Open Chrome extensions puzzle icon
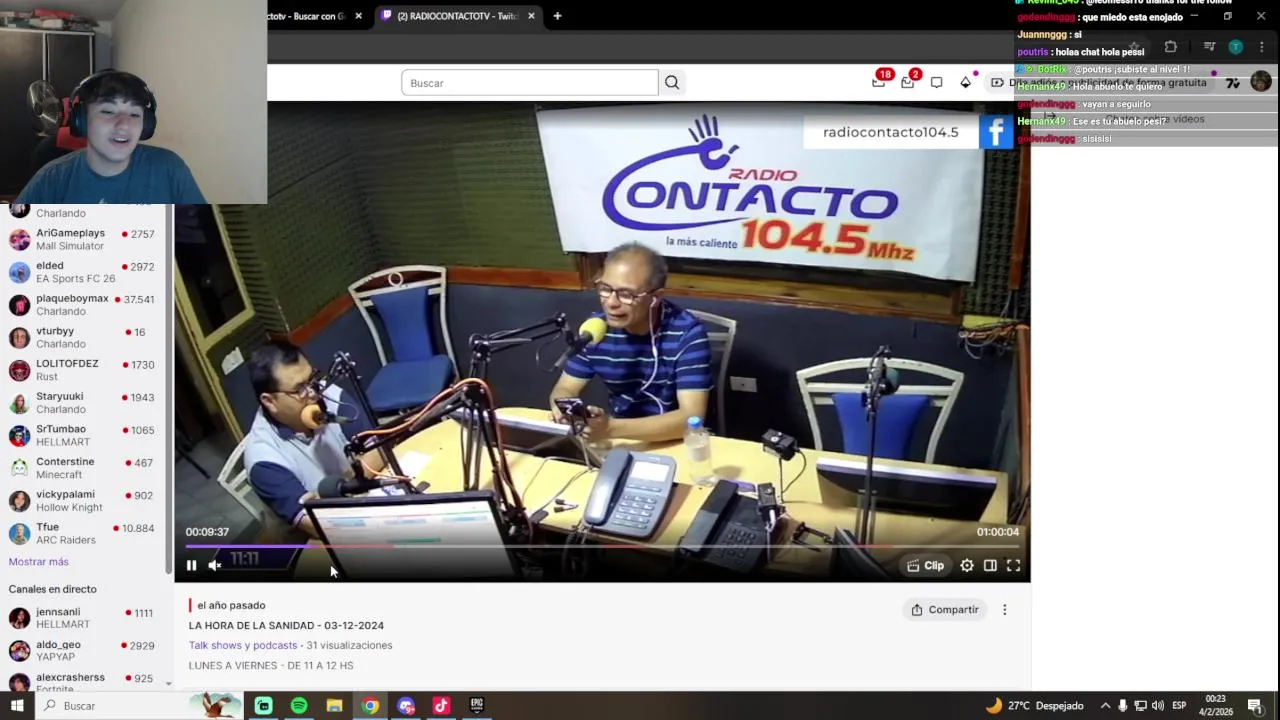Screen dimensions: 1280x720 tap(1170, 47)
